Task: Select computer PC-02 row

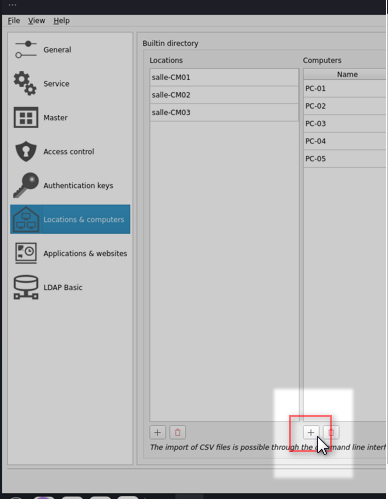Action: [x=345, y=106]
